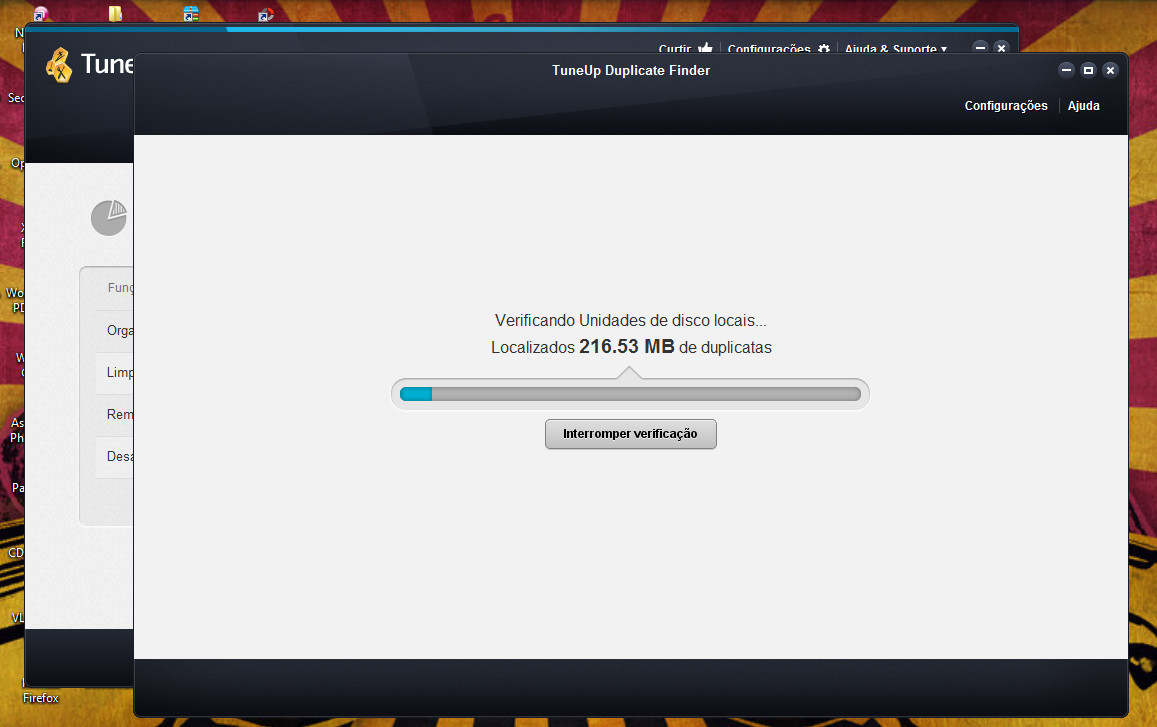The width and height of the screenshot is (1157, 727).
Task: Click the Verificando Unidades de disco locais text
Action: click(630, 321)
